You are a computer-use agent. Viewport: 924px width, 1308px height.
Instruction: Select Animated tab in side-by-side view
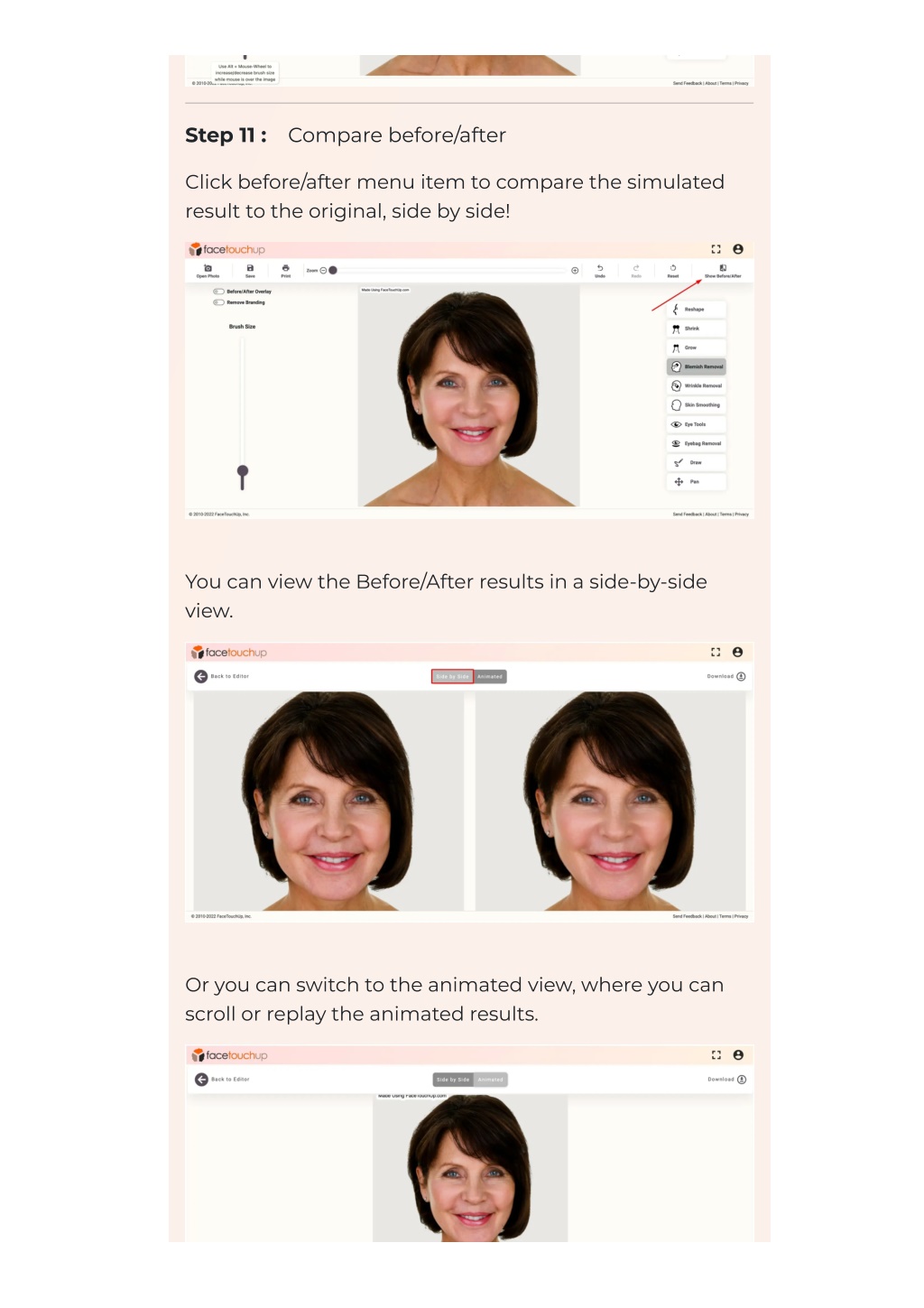click(490, 676)
